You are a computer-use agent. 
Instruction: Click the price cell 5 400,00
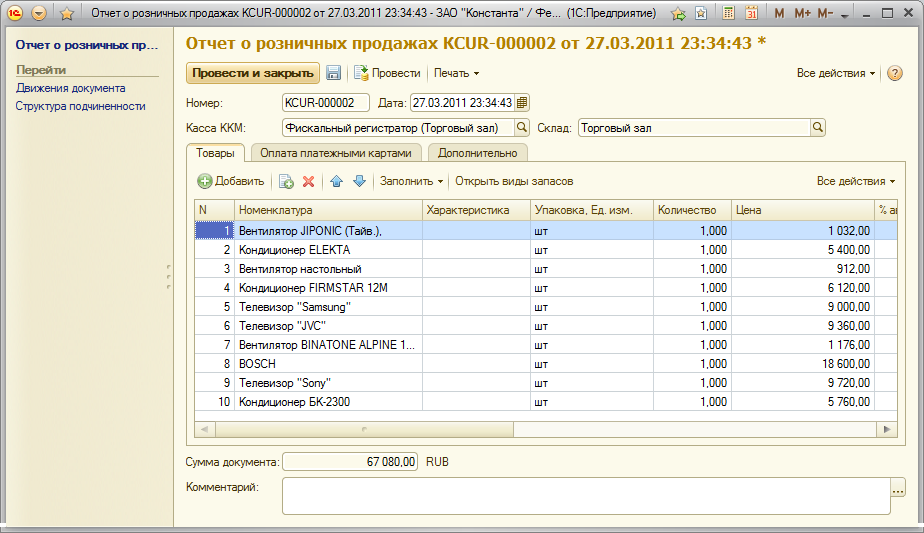(x=802, y=250)
